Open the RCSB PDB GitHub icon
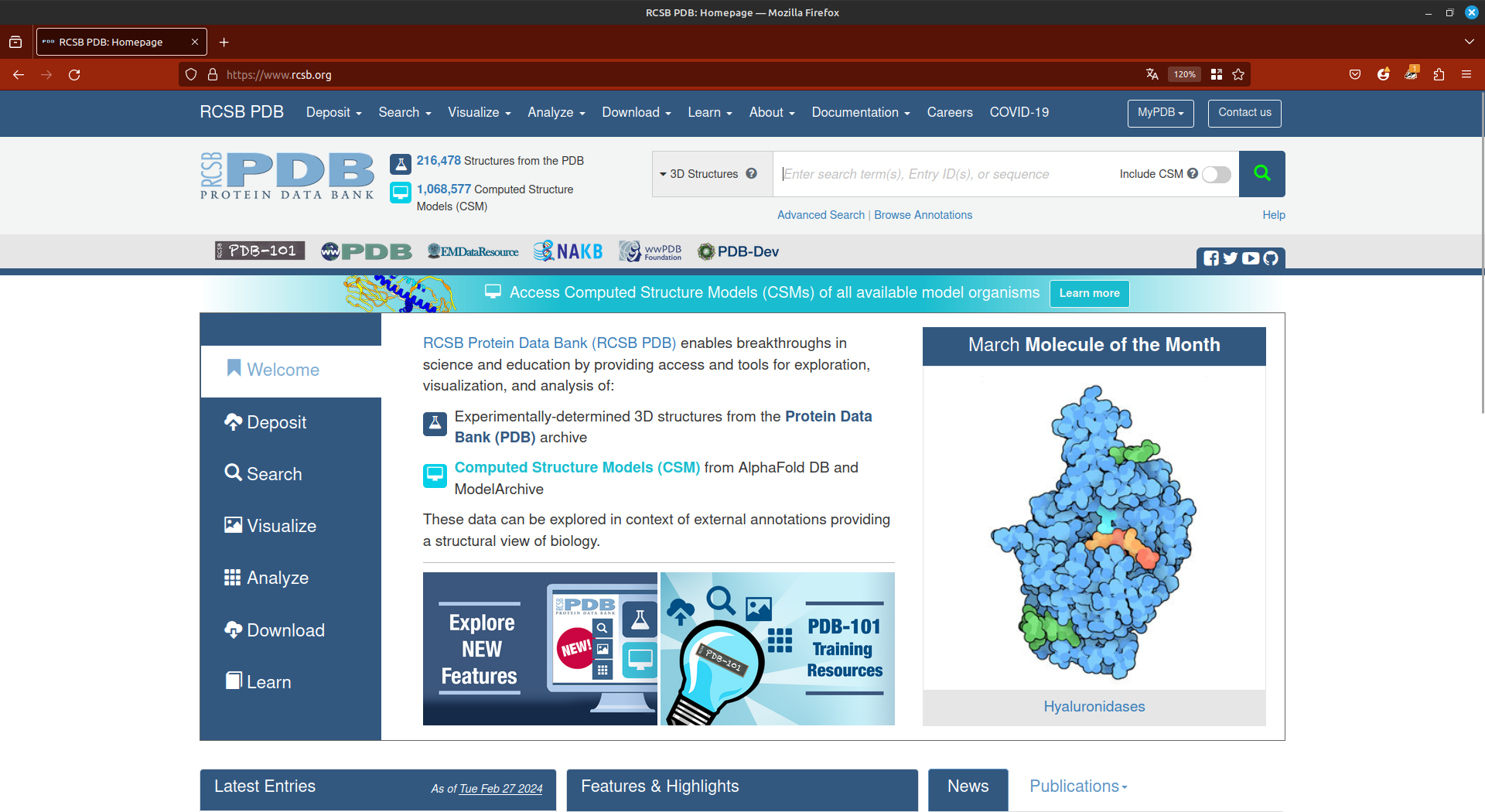 coord(1271,258)
